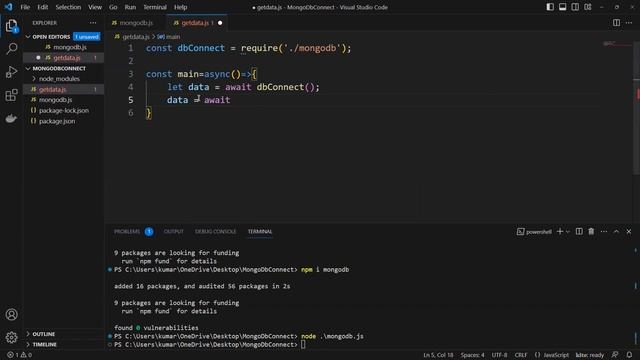Open errors and warnings status indicator
This screenshot has height=360, width=640.
[20, 355]
